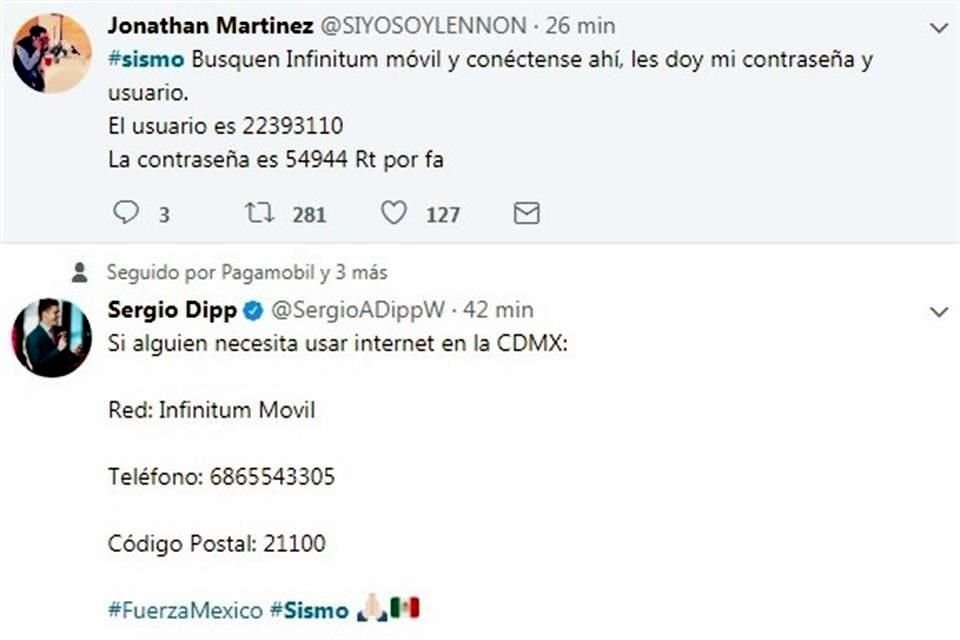Click the envelope direct message icon

coord(526,213)
